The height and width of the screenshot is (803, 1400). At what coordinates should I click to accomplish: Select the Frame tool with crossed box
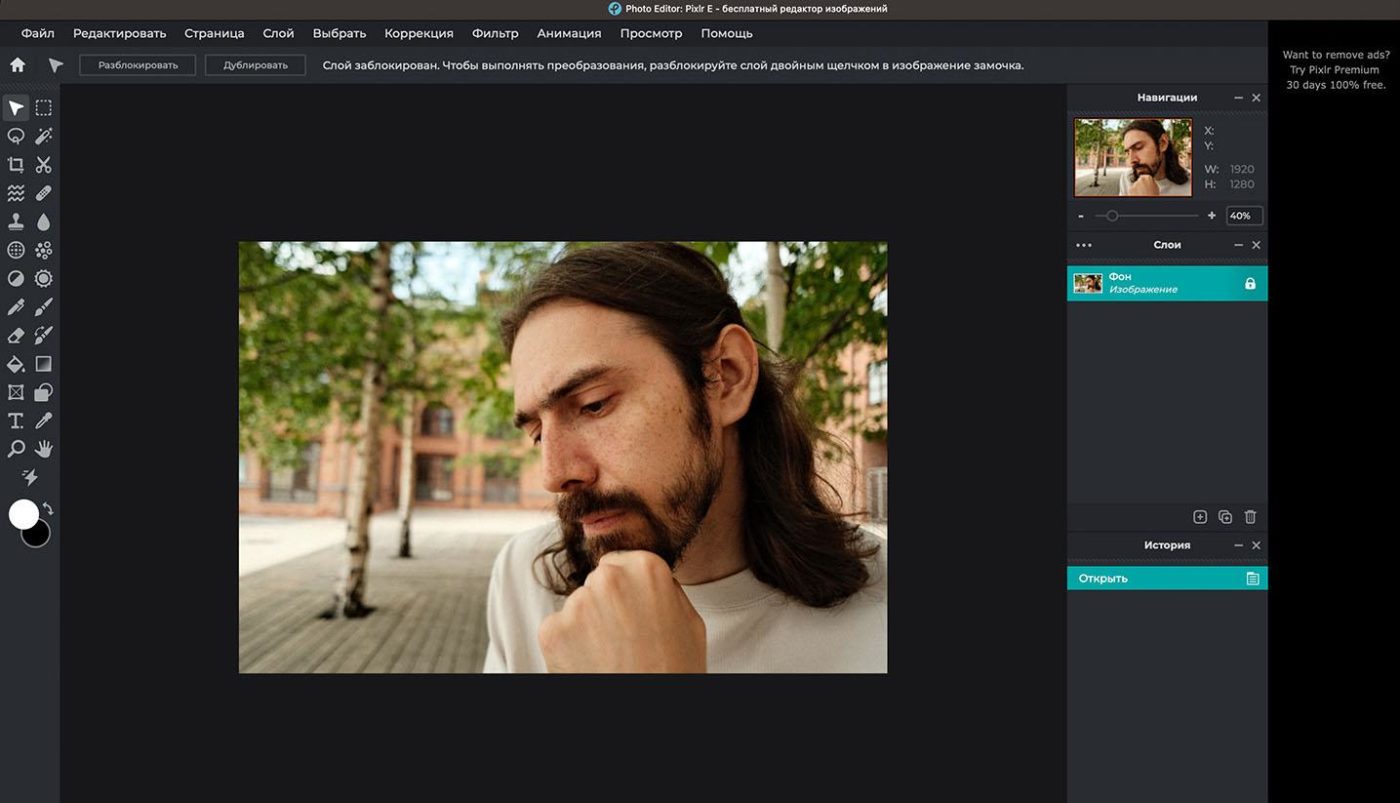(16, 393)
